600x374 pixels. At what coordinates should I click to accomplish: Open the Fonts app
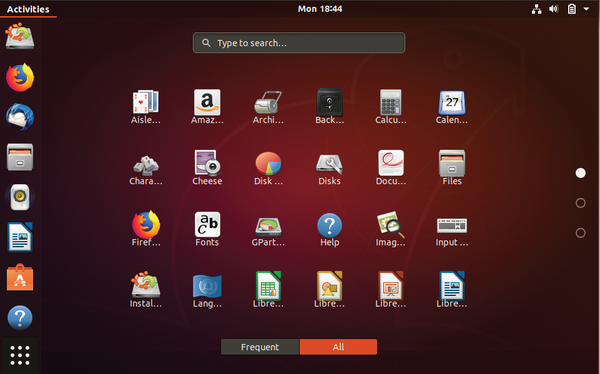click(207, 224)
